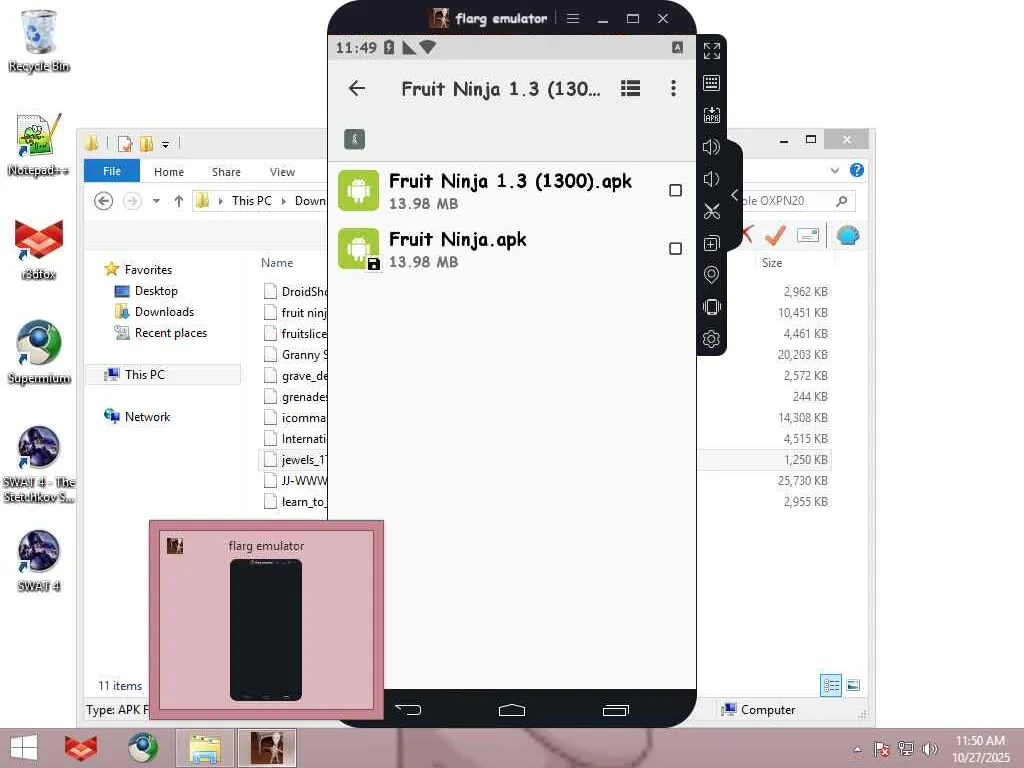Open Explorer recent locations dropdown arrow
Image resolution: width=1024 pixels, height=768 pixels.
click(x=156, y=201)
